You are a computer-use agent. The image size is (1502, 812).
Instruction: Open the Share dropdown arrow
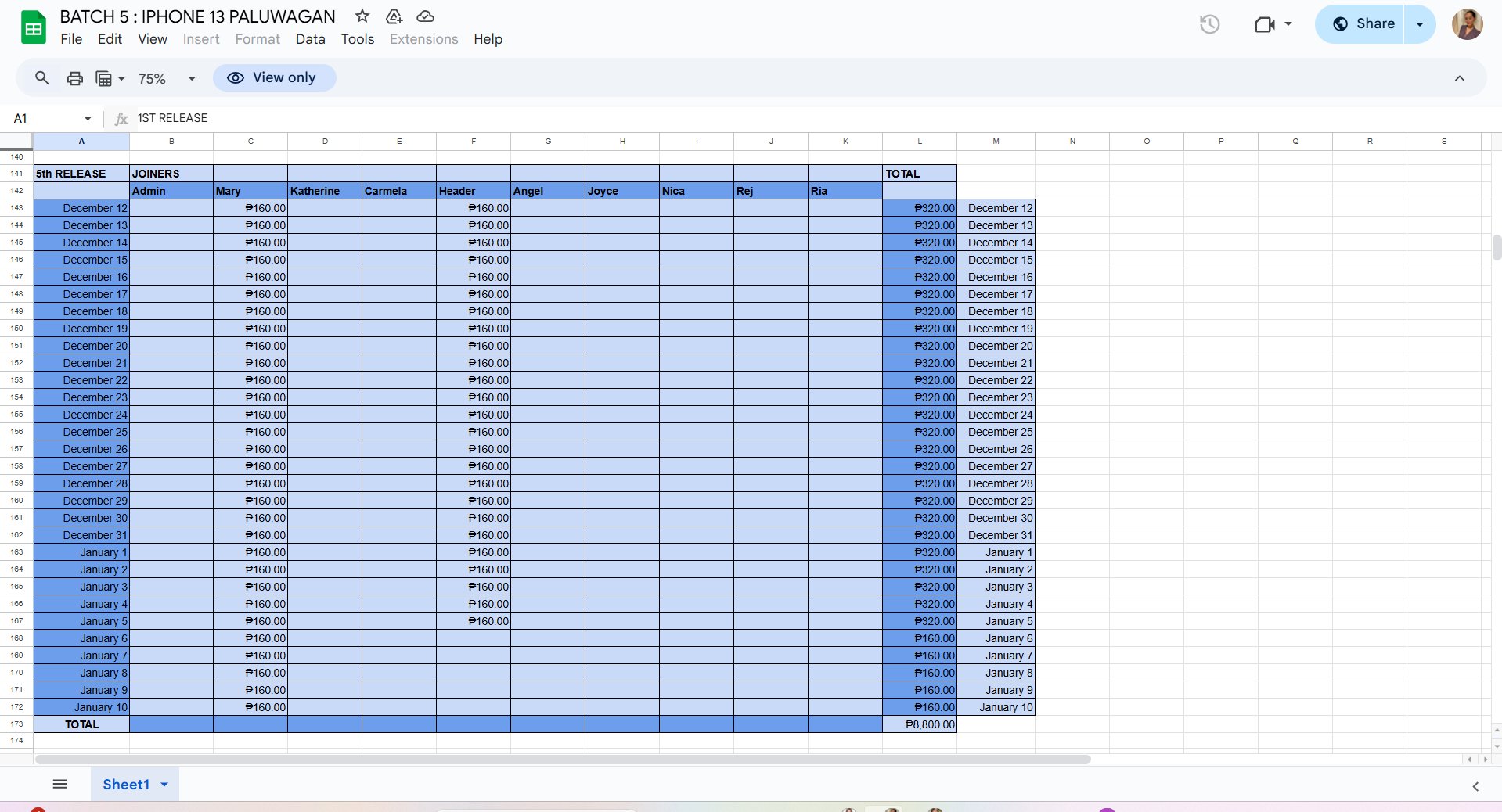tap(1420, 24)
